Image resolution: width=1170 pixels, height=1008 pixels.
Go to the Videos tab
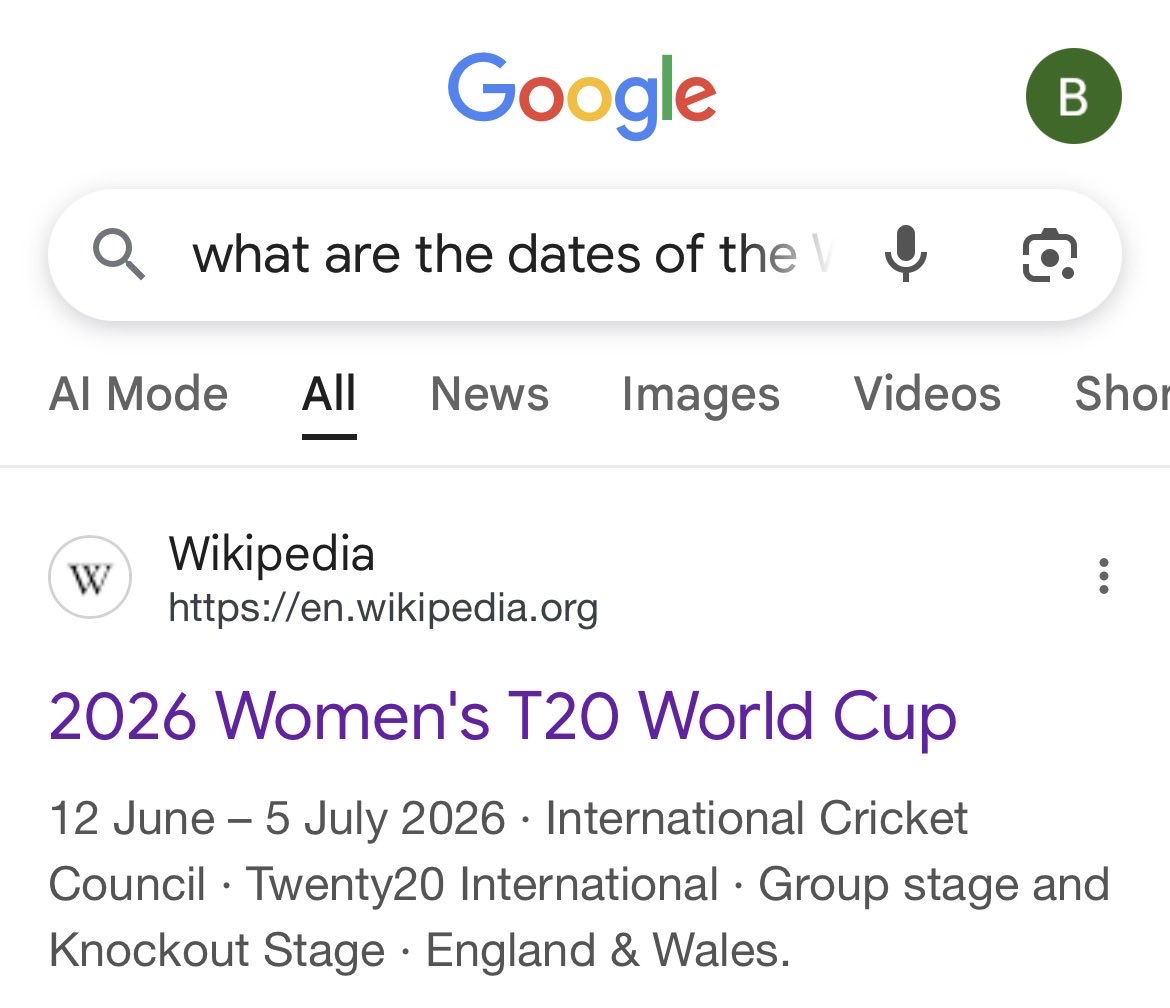927,394
